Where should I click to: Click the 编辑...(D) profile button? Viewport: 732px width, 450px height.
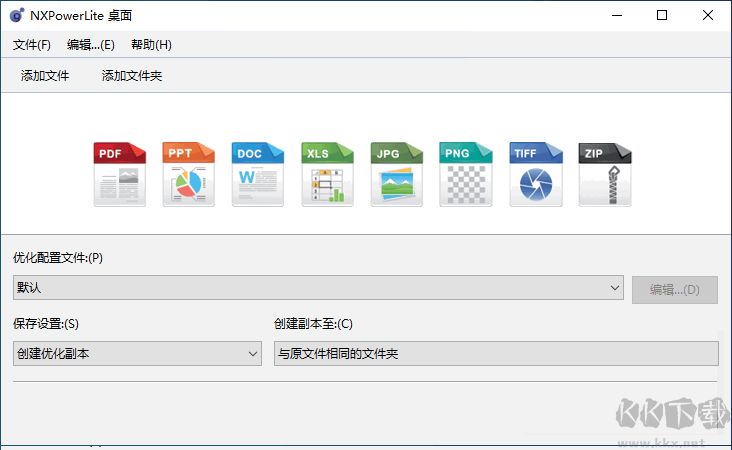[675, 290]
